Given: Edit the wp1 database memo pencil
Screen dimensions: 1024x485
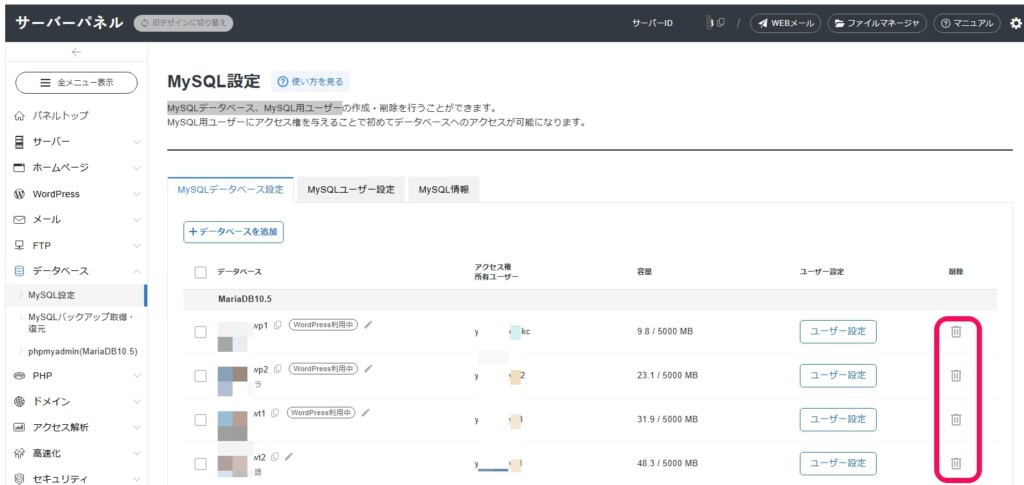Looking at the screenshot, I should pos(368,324).
